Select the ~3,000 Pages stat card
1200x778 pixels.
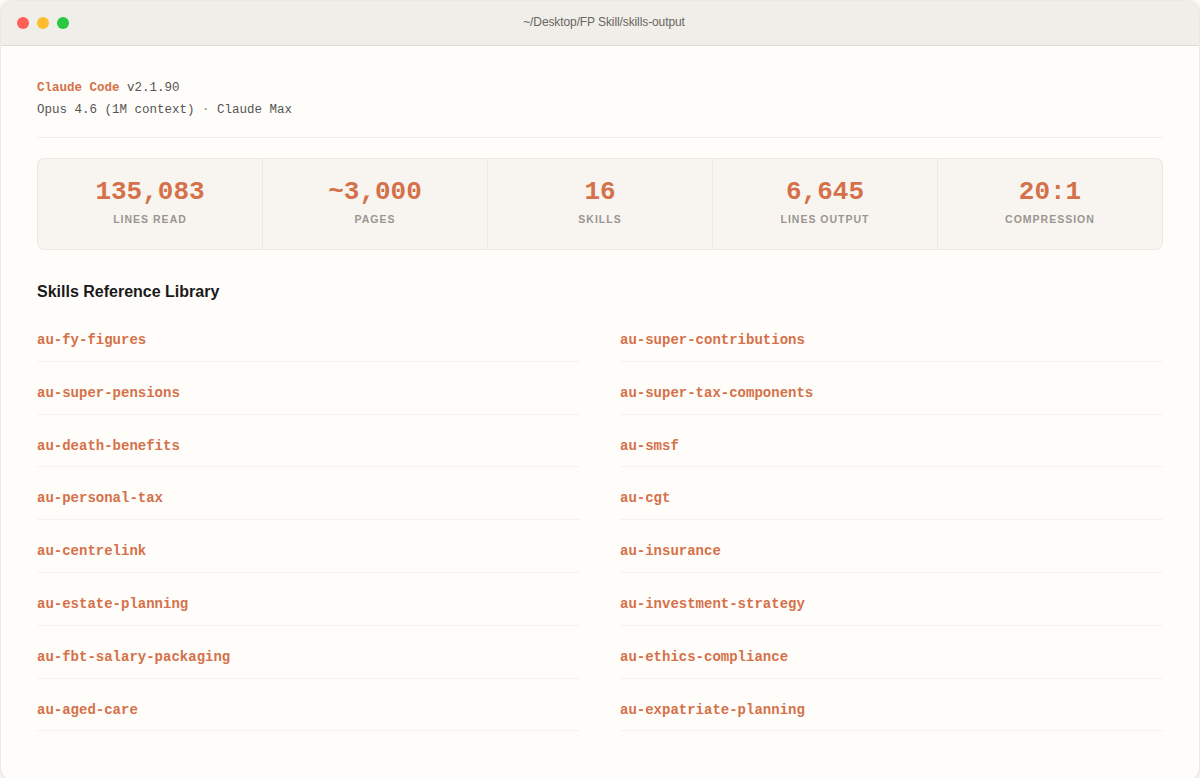[x=375, y=203]
